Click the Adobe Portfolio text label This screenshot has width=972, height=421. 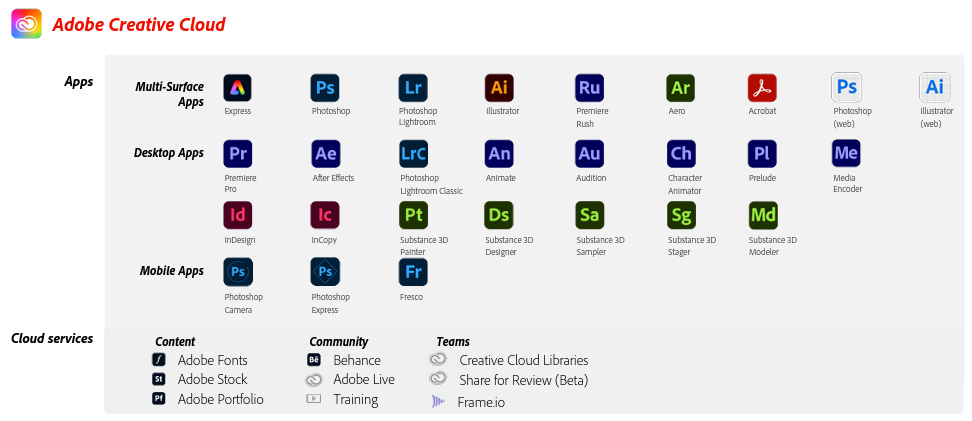221,399
